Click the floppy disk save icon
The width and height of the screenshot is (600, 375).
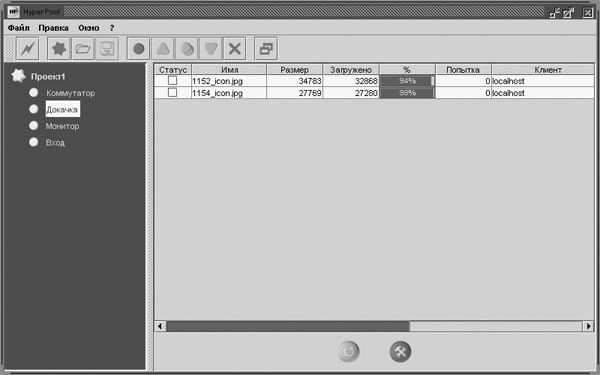(107, 49)
